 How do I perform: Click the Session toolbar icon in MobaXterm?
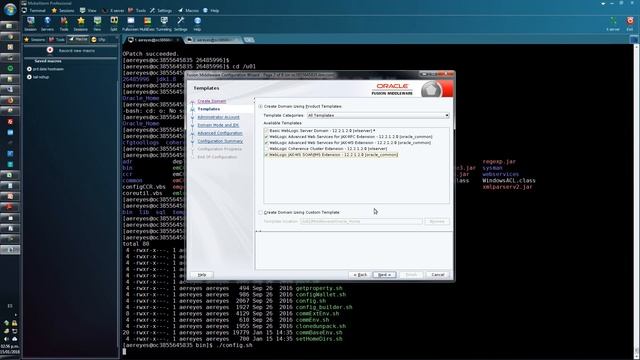point(31,24)
